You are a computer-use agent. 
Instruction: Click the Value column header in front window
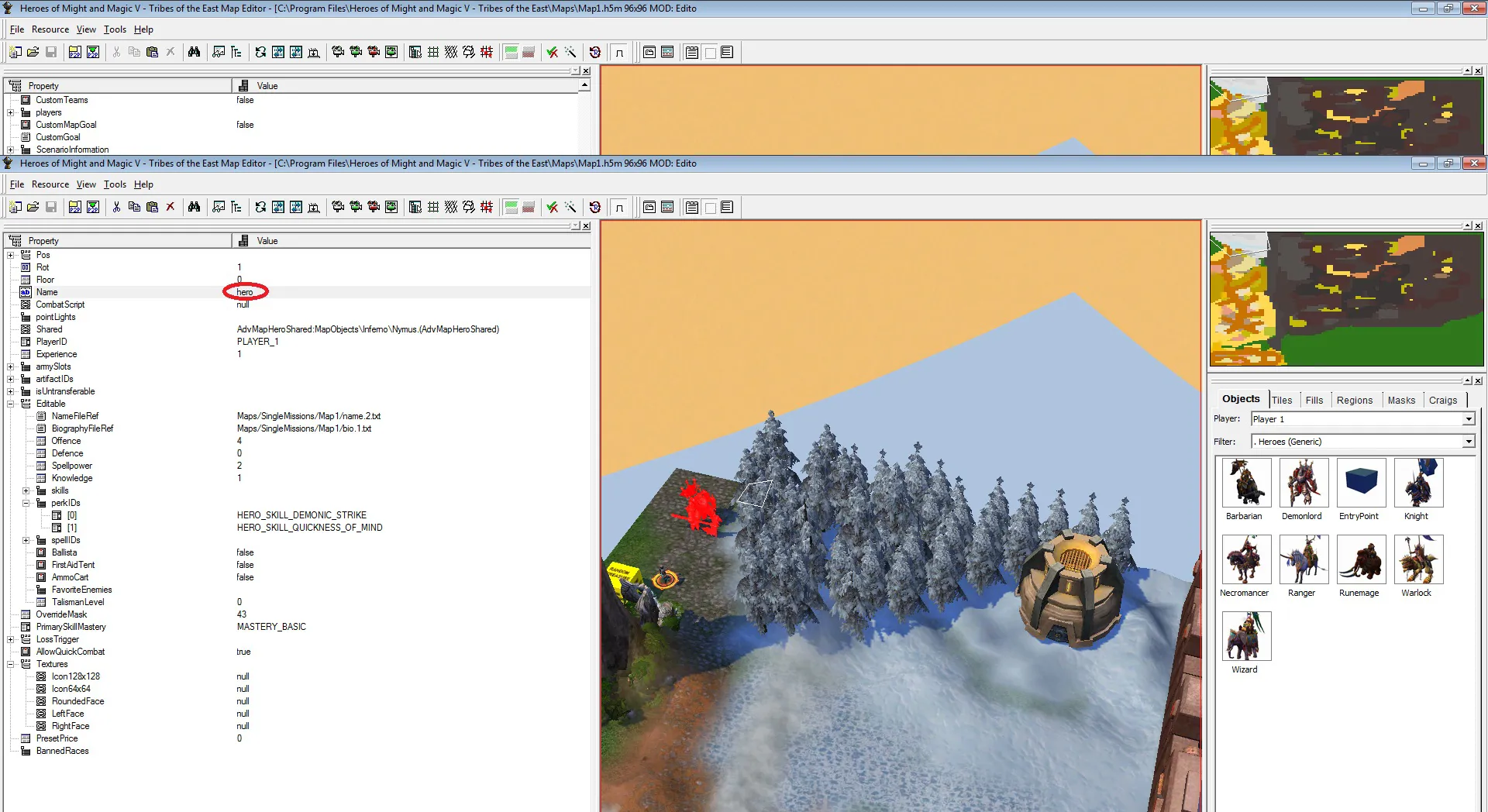pyautogui.click(x=411, y=241)
